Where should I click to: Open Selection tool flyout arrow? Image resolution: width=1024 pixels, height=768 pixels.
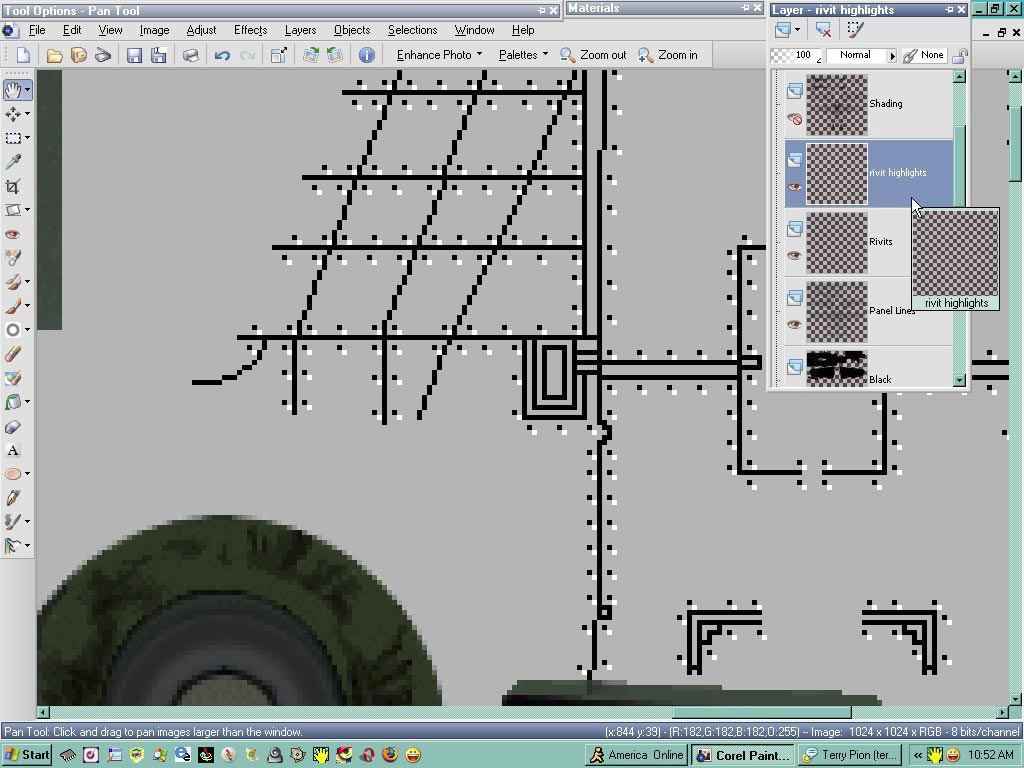click(27, 138)
